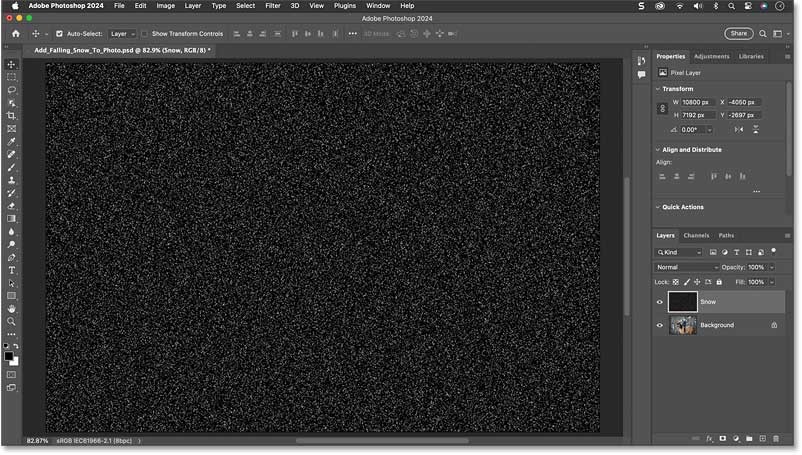Screen dimensions: 802x455
Task: Flip horizontal in Transform section
Action: (737, 129)
